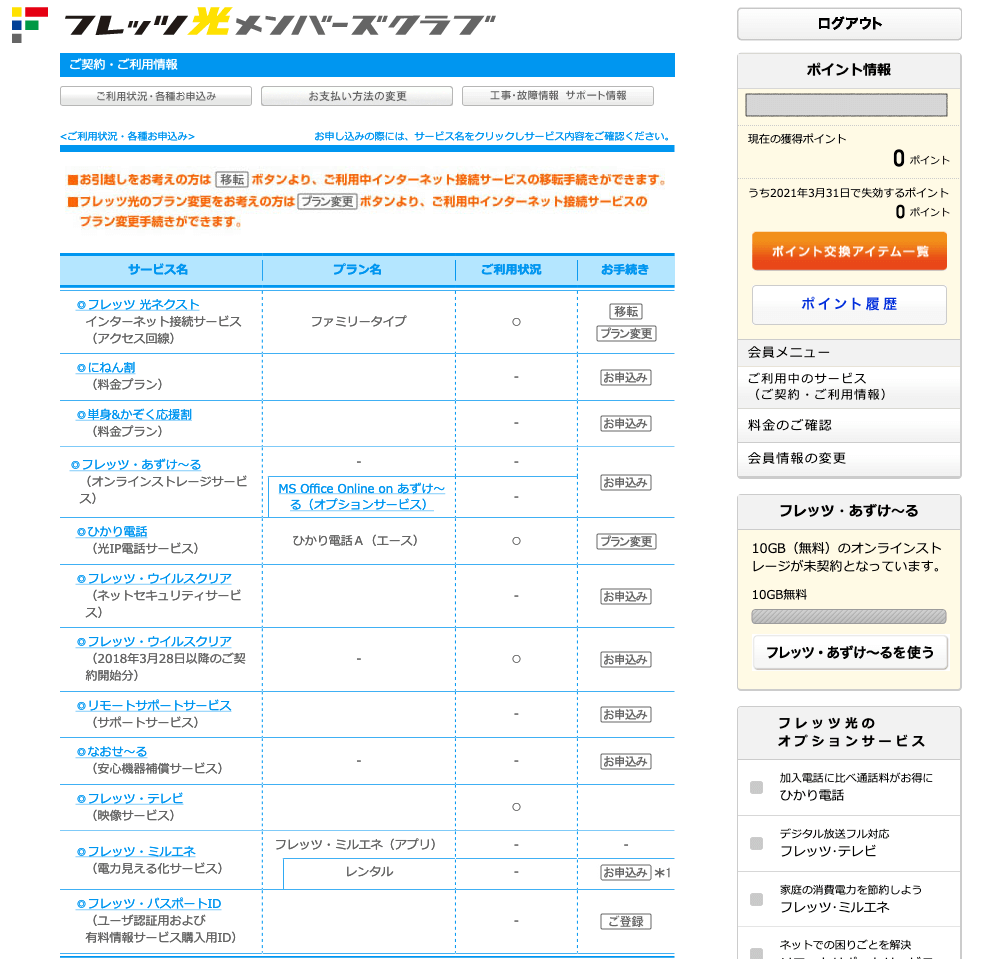The width and height of the screenshot is (996, 959).
Task: Click the フレッツ光のオプションサービス panel heading
Action: [851, 732]
